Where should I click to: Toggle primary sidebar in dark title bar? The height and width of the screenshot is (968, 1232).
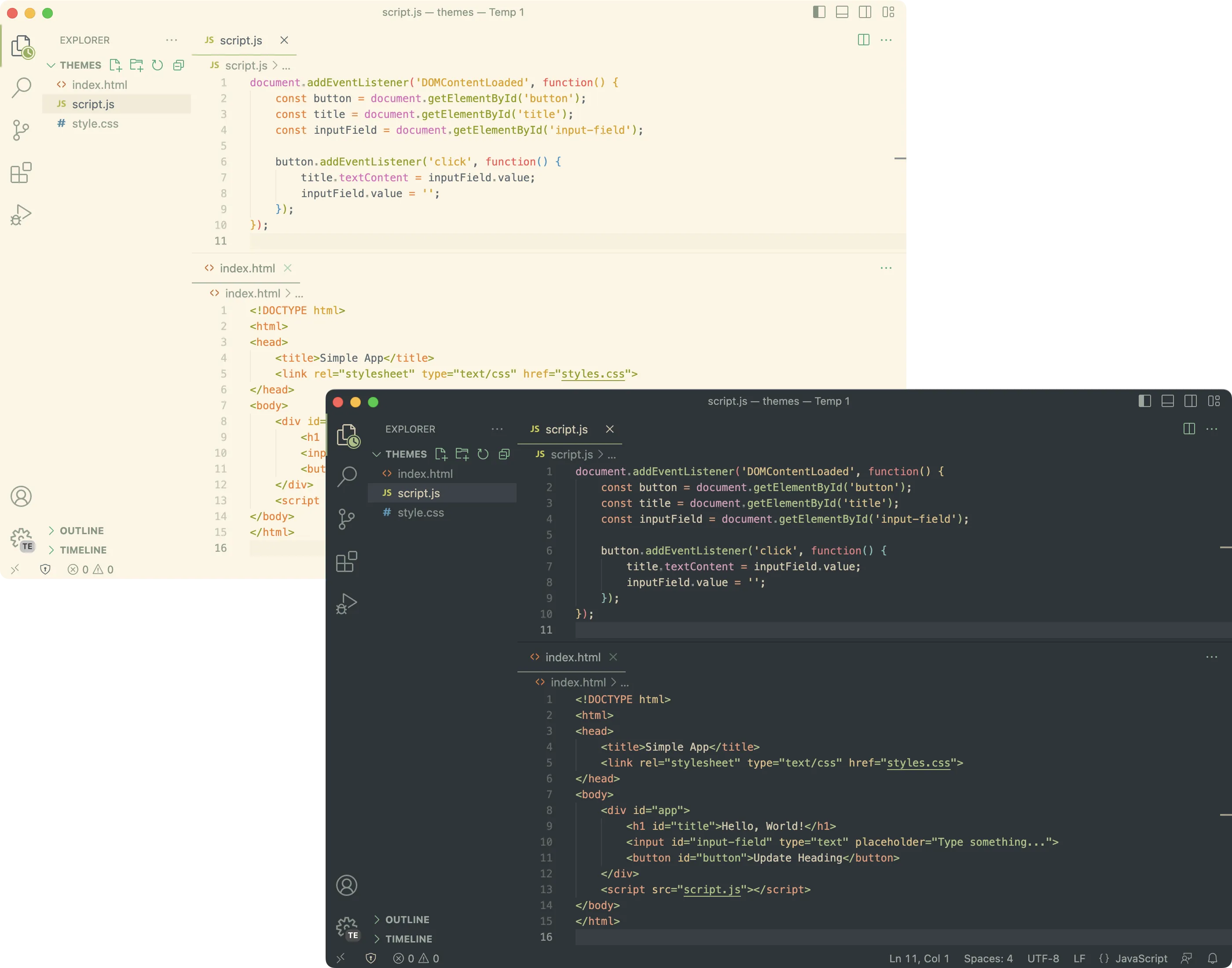pos(1144,401)
